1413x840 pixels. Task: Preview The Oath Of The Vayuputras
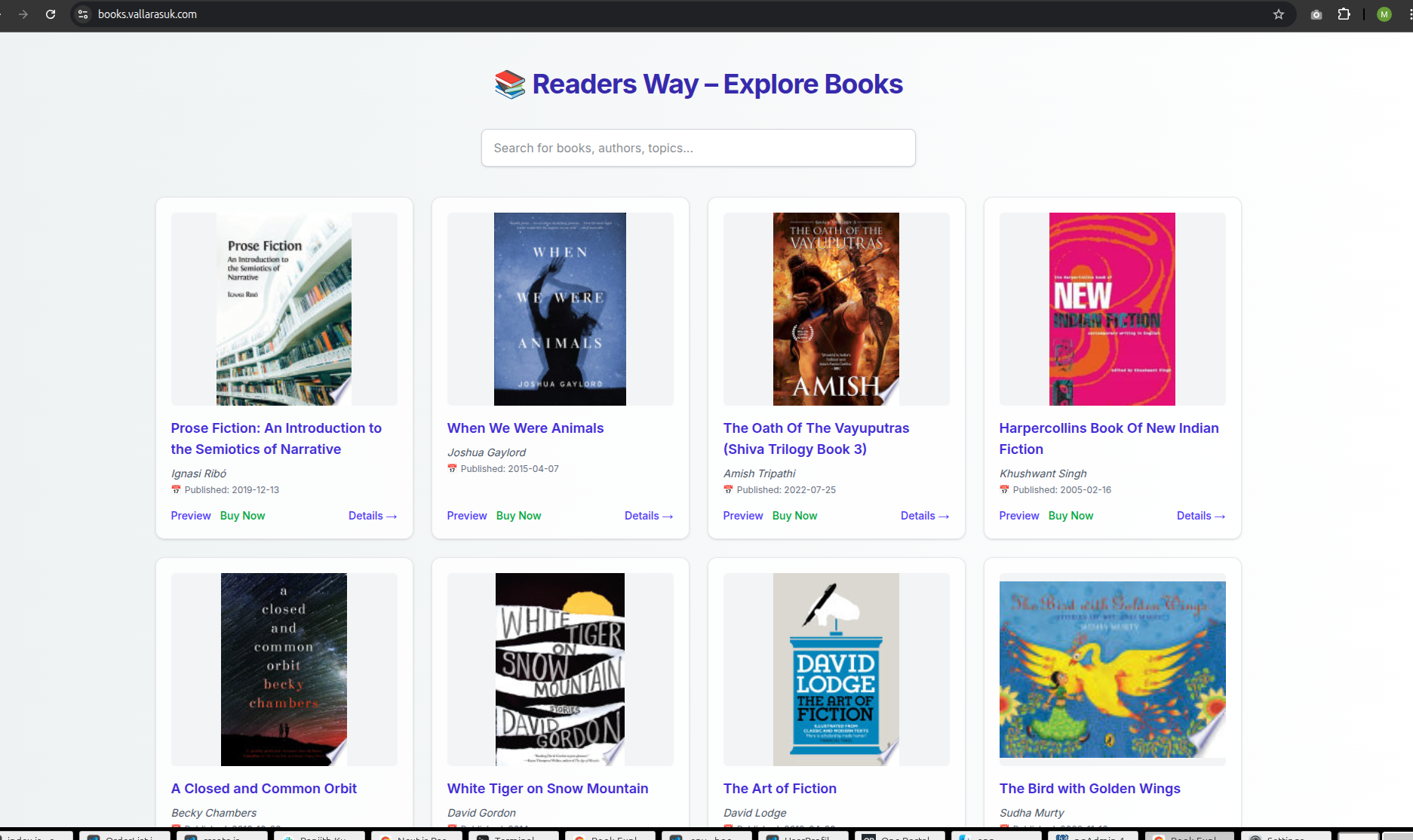(x=743, y=516)
